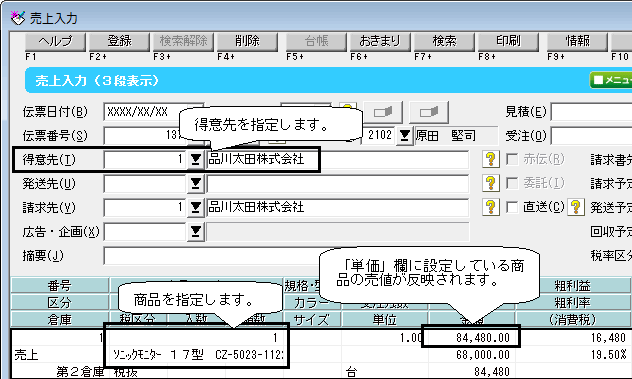Click the 印刷 button
The width and height of the screenshot is (632, 379).
point(508,42)
